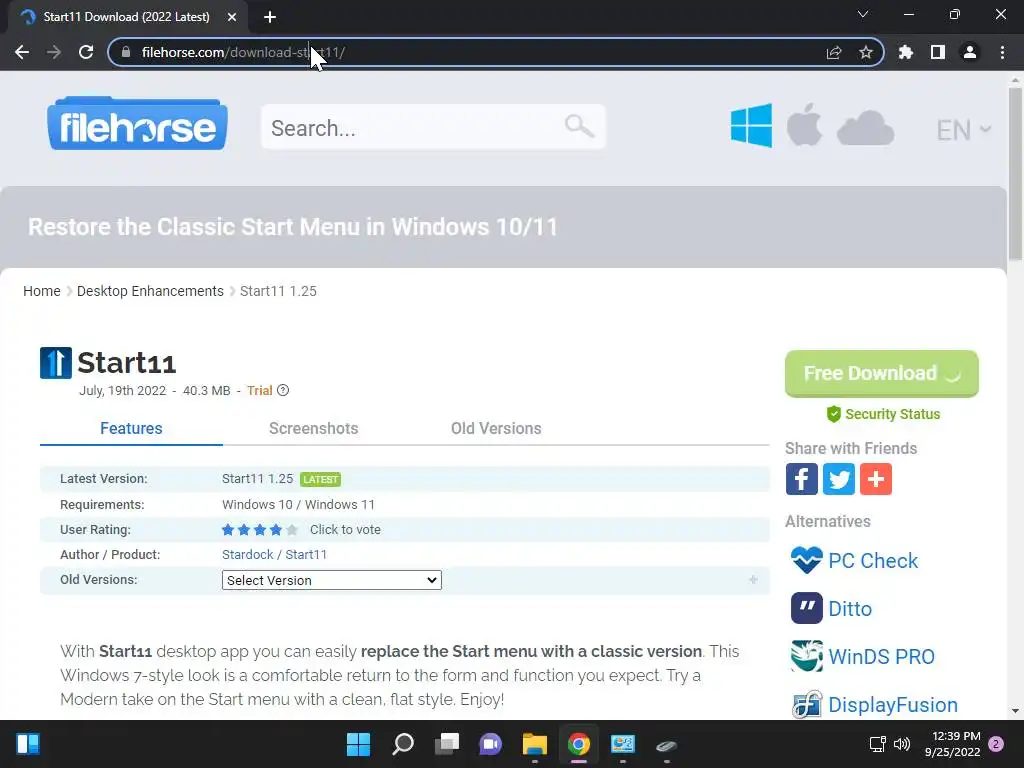Screen dimensions: 1024x768
Task: Click the FileHorse logo
Action: [x=137, y=123]
